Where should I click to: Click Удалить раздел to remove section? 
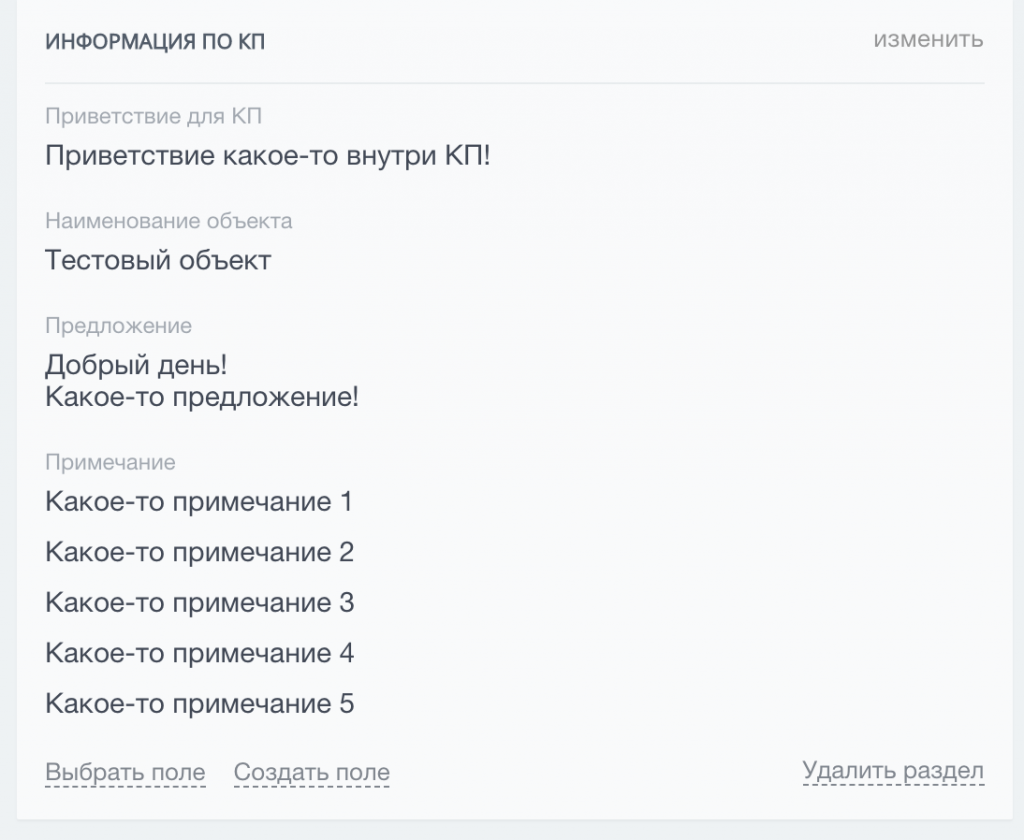[891, 770]
